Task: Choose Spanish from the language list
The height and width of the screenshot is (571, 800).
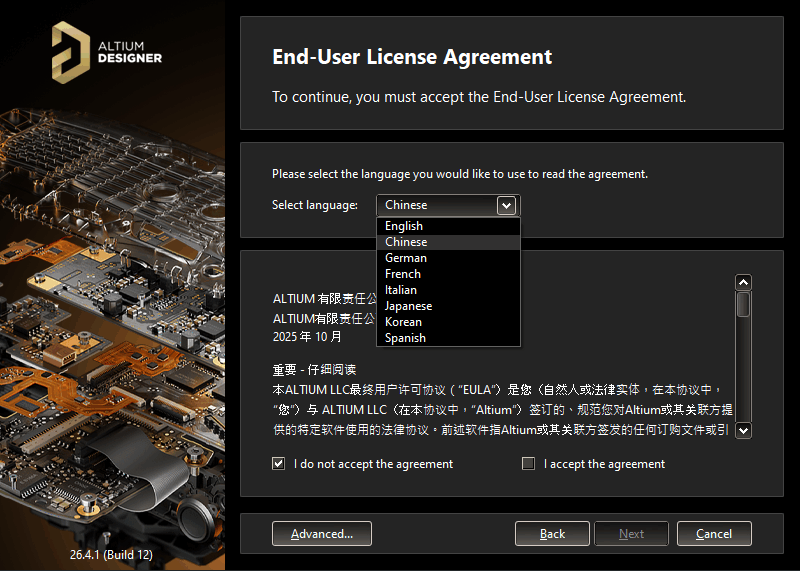Action: (x=405, y=338)
